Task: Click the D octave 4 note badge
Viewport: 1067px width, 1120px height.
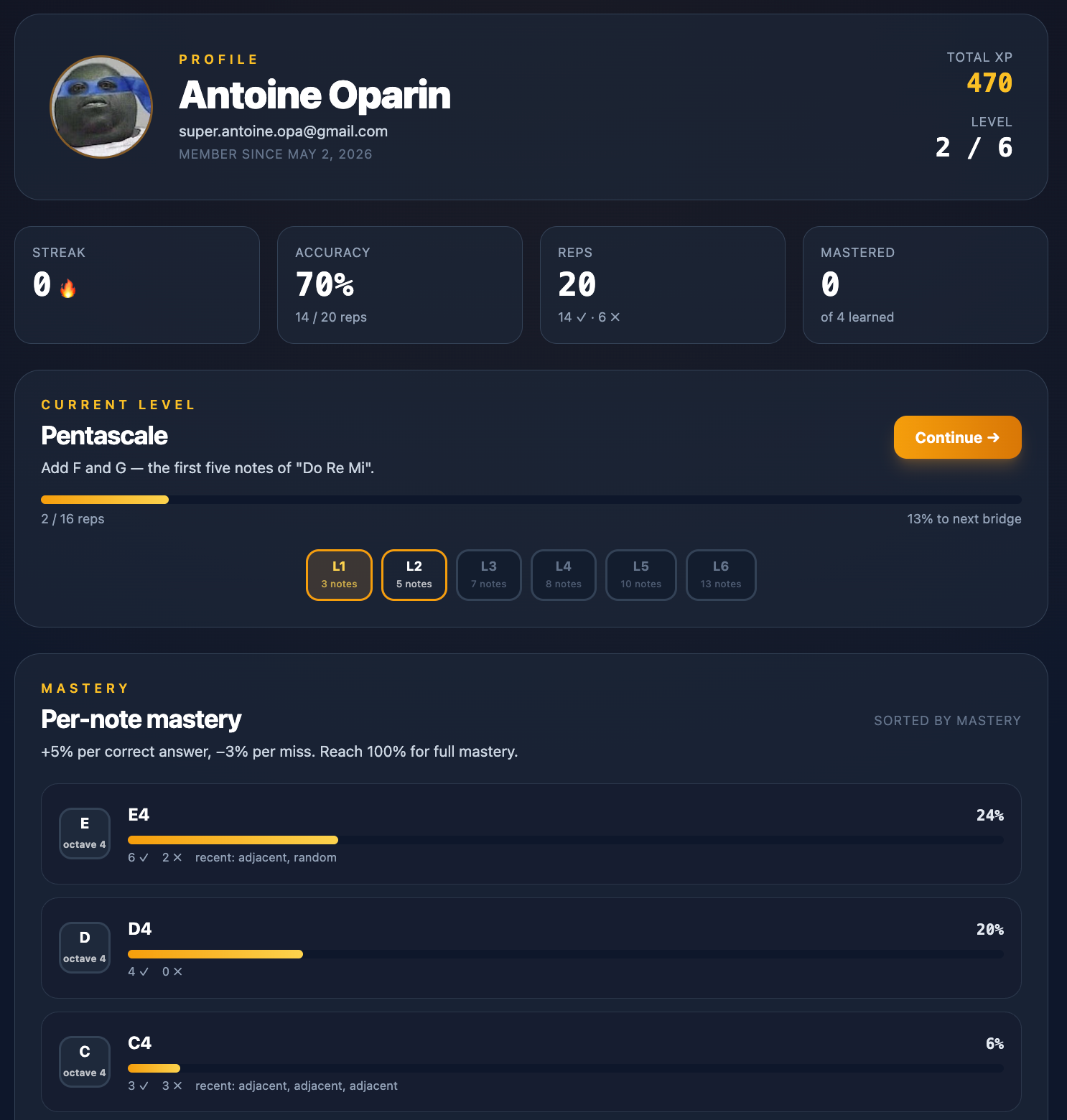Action: click(85, 948)
